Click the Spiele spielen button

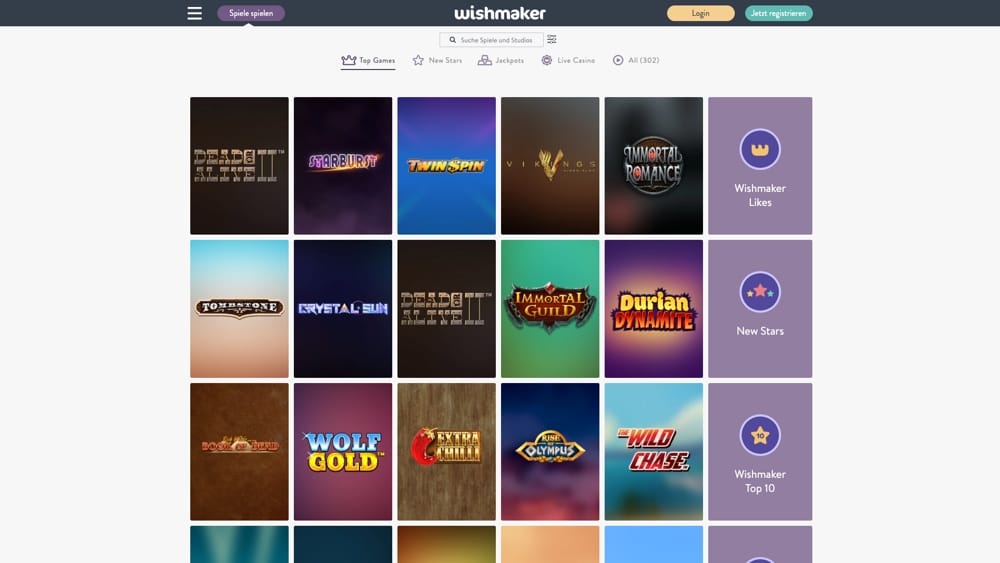point(251,13)
